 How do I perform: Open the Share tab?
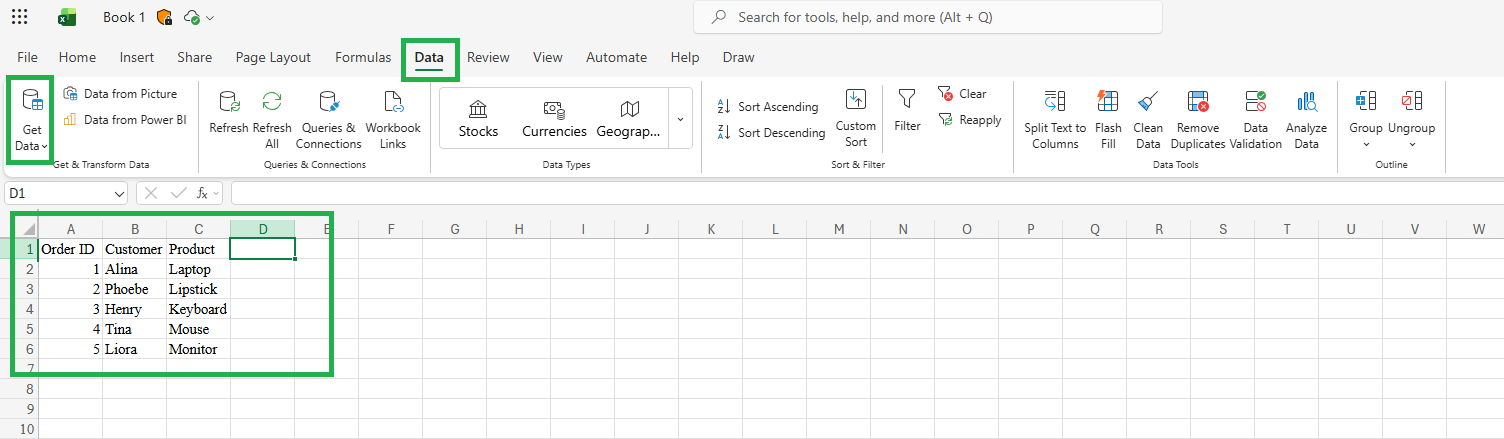[x=194, y=57]
